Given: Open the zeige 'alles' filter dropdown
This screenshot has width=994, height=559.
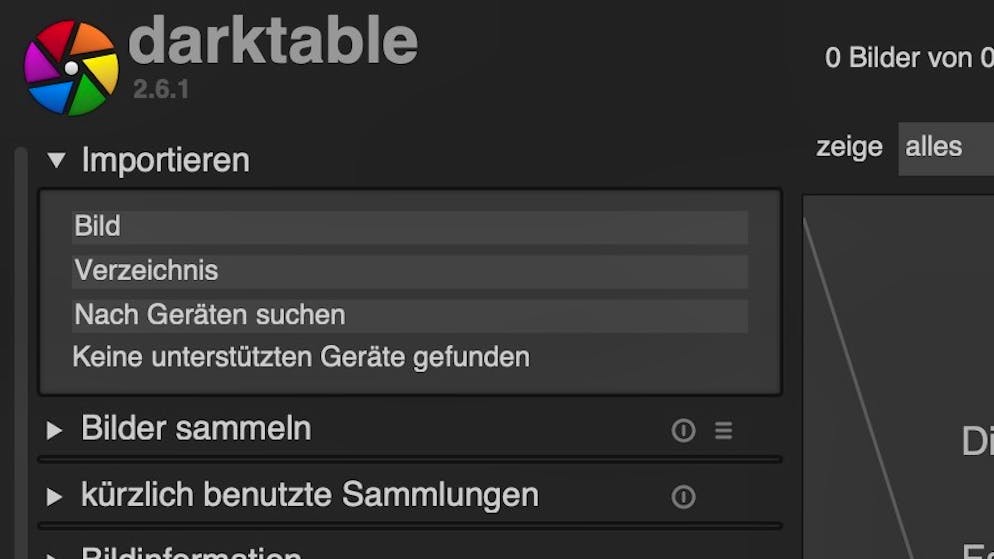Looking at the screenshot, I should (946, 149).
